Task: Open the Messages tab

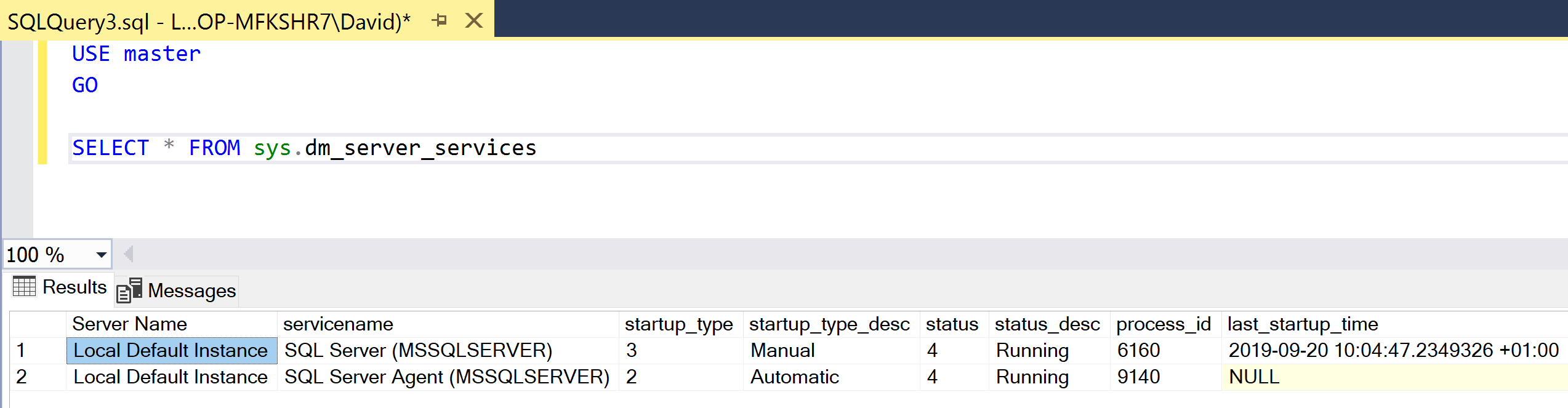Action: coord(177,290)
